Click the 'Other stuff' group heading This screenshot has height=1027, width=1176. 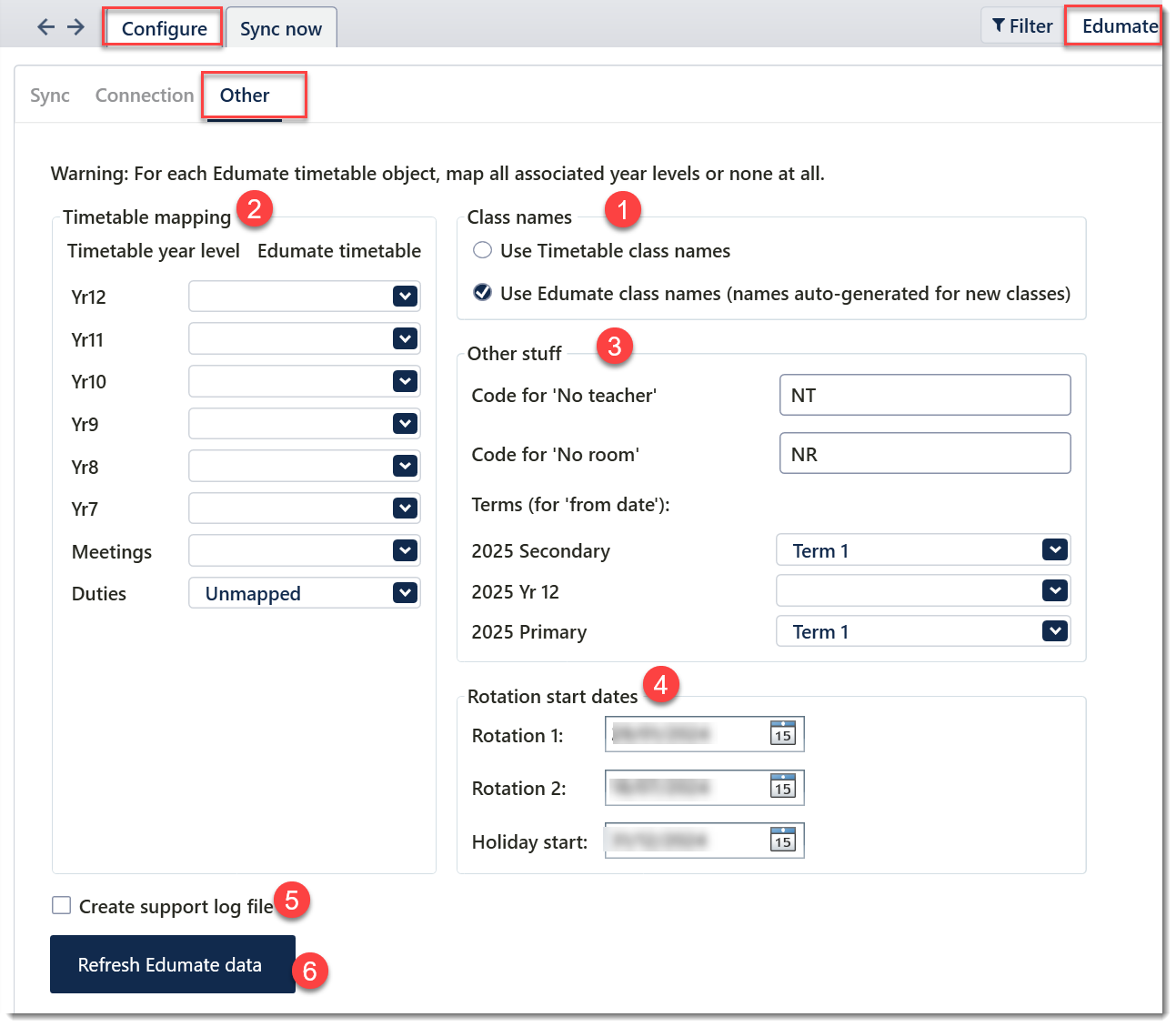pos(515,353)
